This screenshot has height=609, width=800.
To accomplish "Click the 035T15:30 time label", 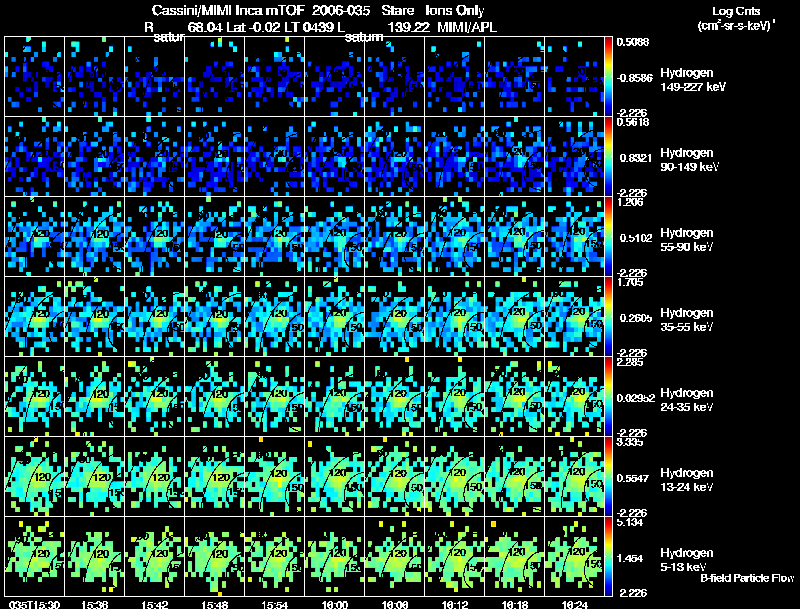I will (x=34, y=604).
